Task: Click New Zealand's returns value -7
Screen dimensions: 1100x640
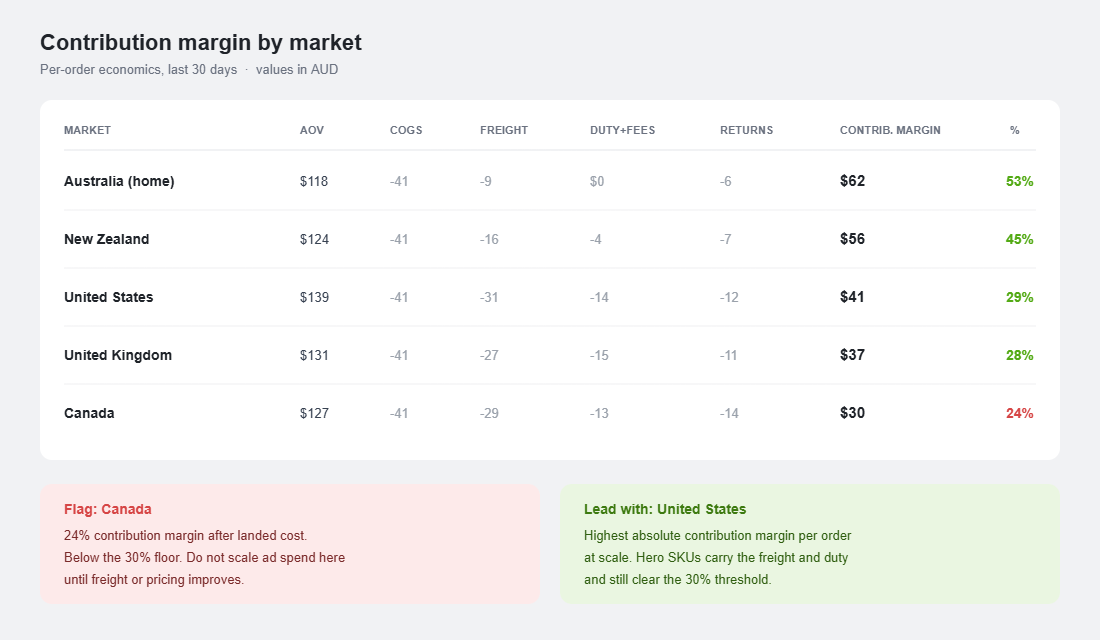Action: [725, 239]
